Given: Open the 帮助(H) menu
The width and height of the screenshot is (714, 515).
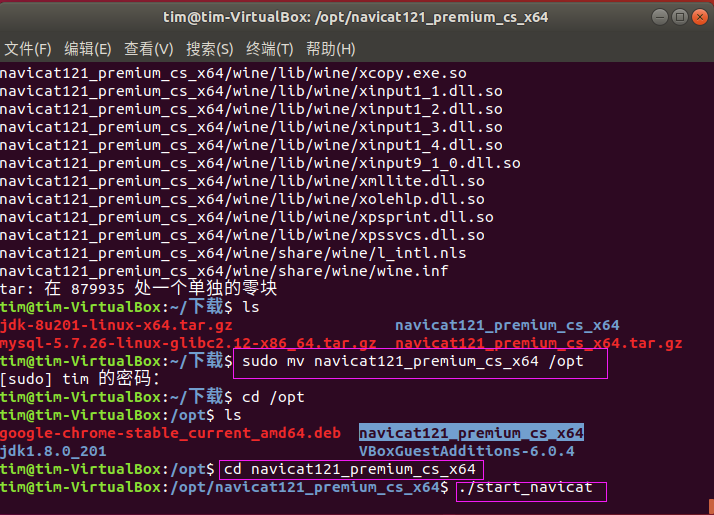Looking at the screenshot, I should 331,49.
